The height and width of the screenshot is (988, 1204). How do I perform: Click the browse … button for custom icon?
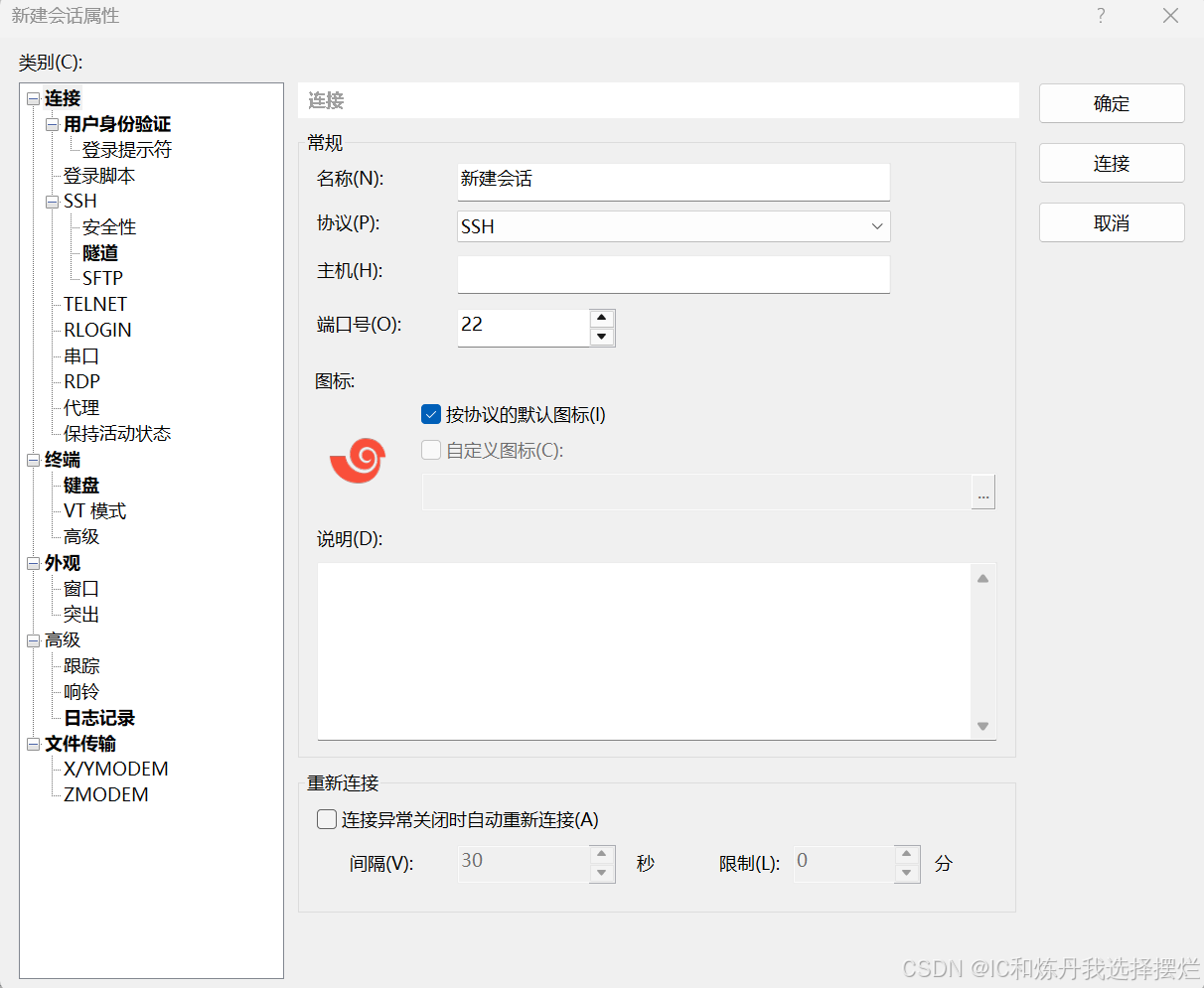pos(983,492)
